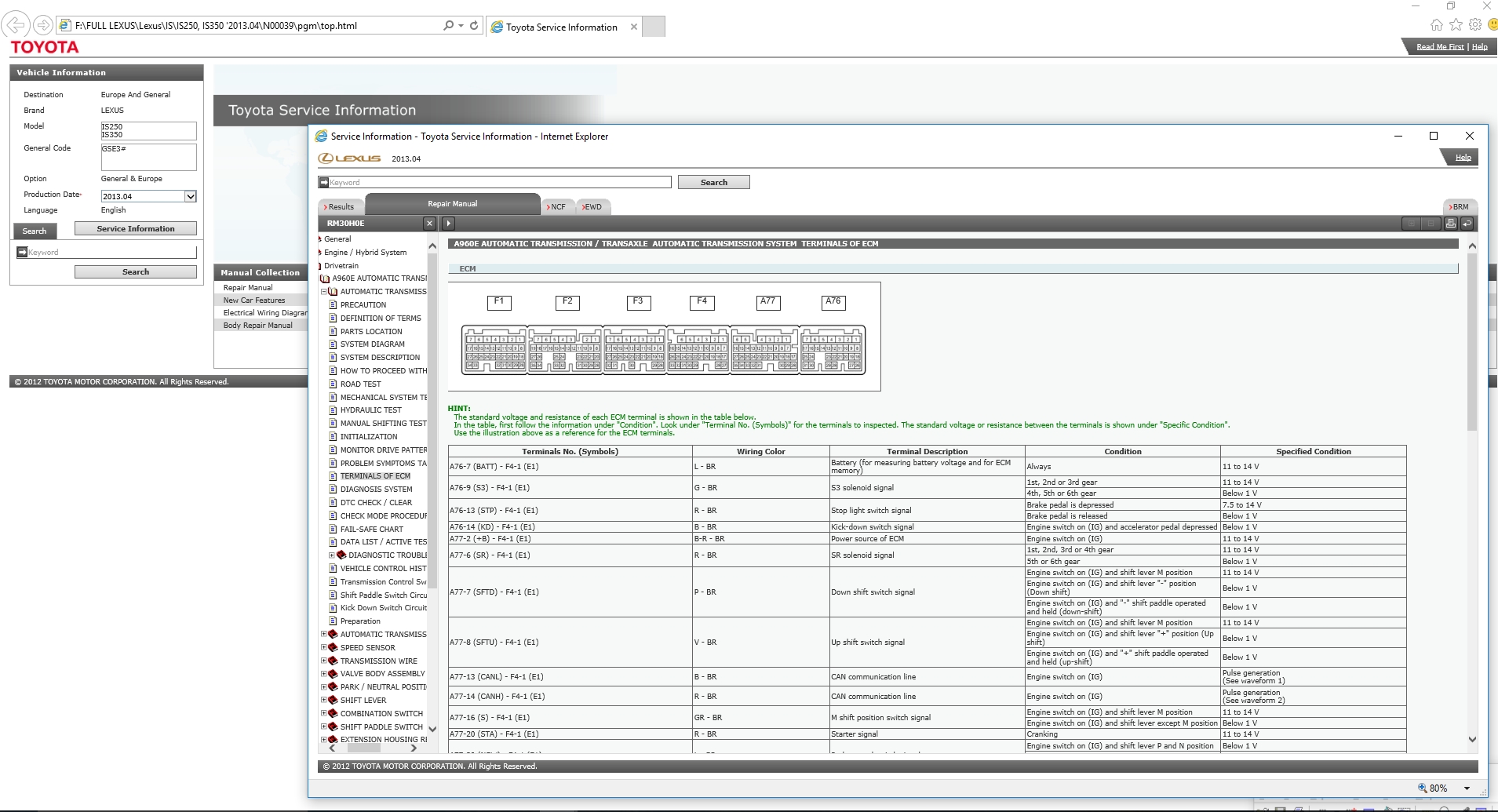Click the browser back arrow button

16,25
